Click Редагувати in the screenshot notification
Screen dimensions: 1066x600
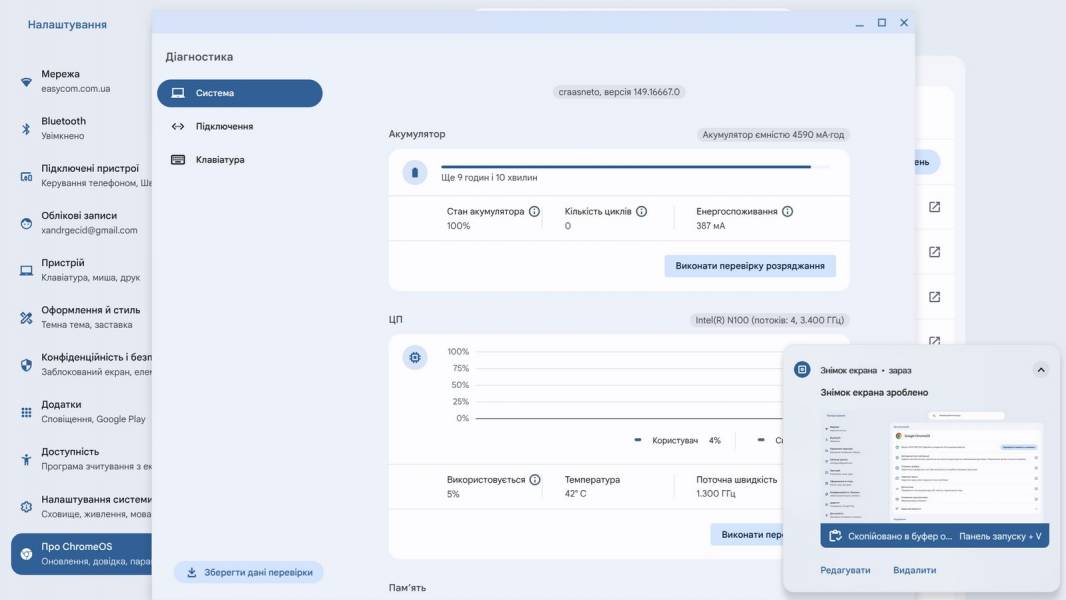click(845, 570)
